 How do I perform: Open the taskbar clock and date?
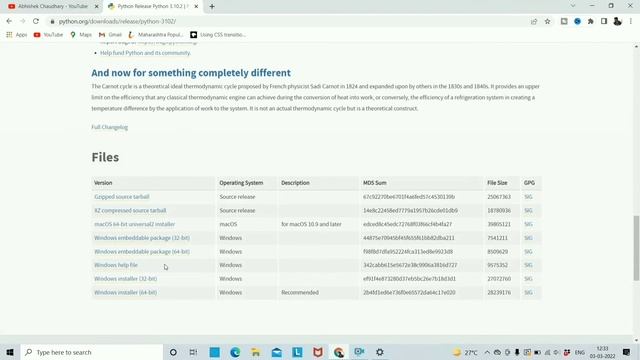click(x=602, y=352)
